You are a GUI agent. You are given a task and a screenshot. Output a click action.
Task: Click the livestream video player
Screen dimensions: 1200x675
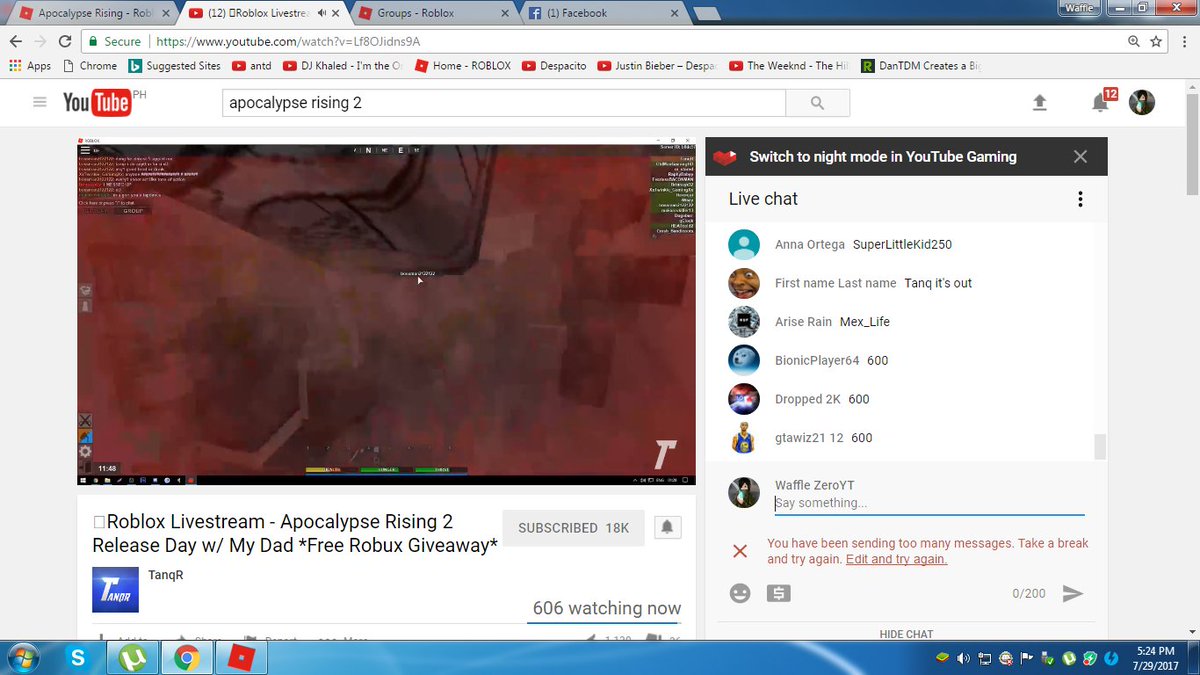click(384, 312)
